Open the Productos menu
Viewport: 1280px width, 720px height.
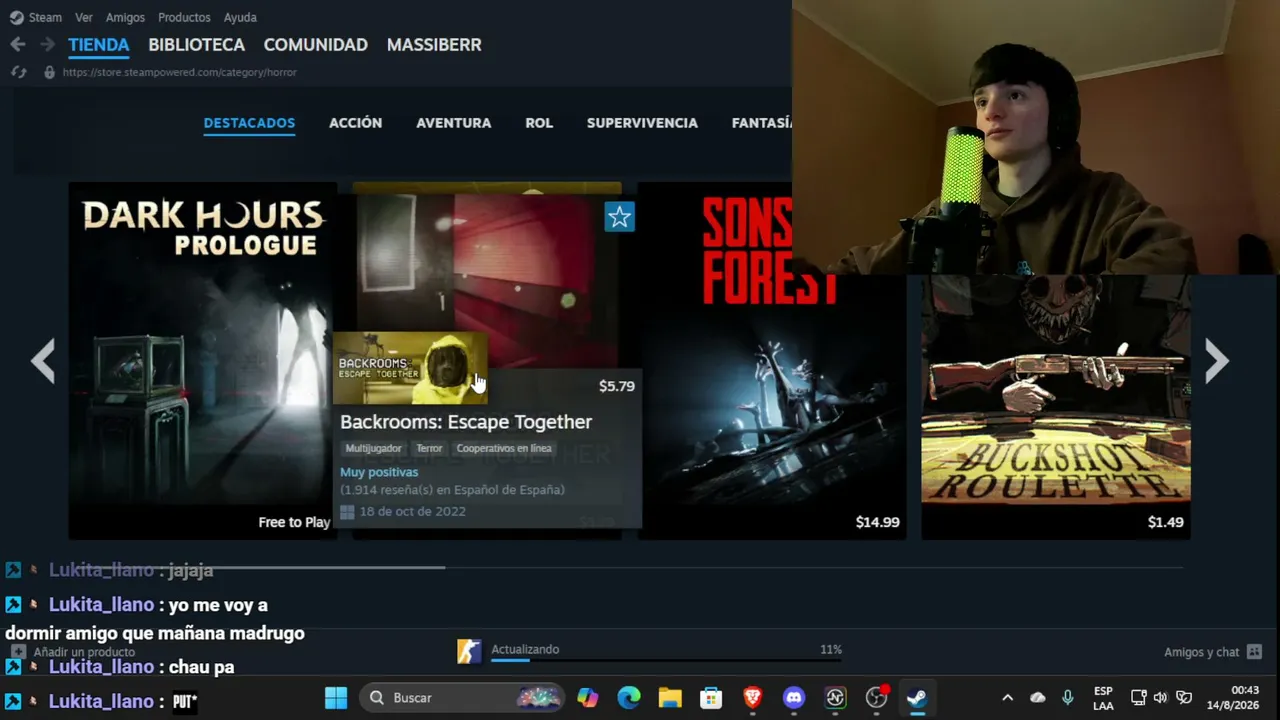184,17
